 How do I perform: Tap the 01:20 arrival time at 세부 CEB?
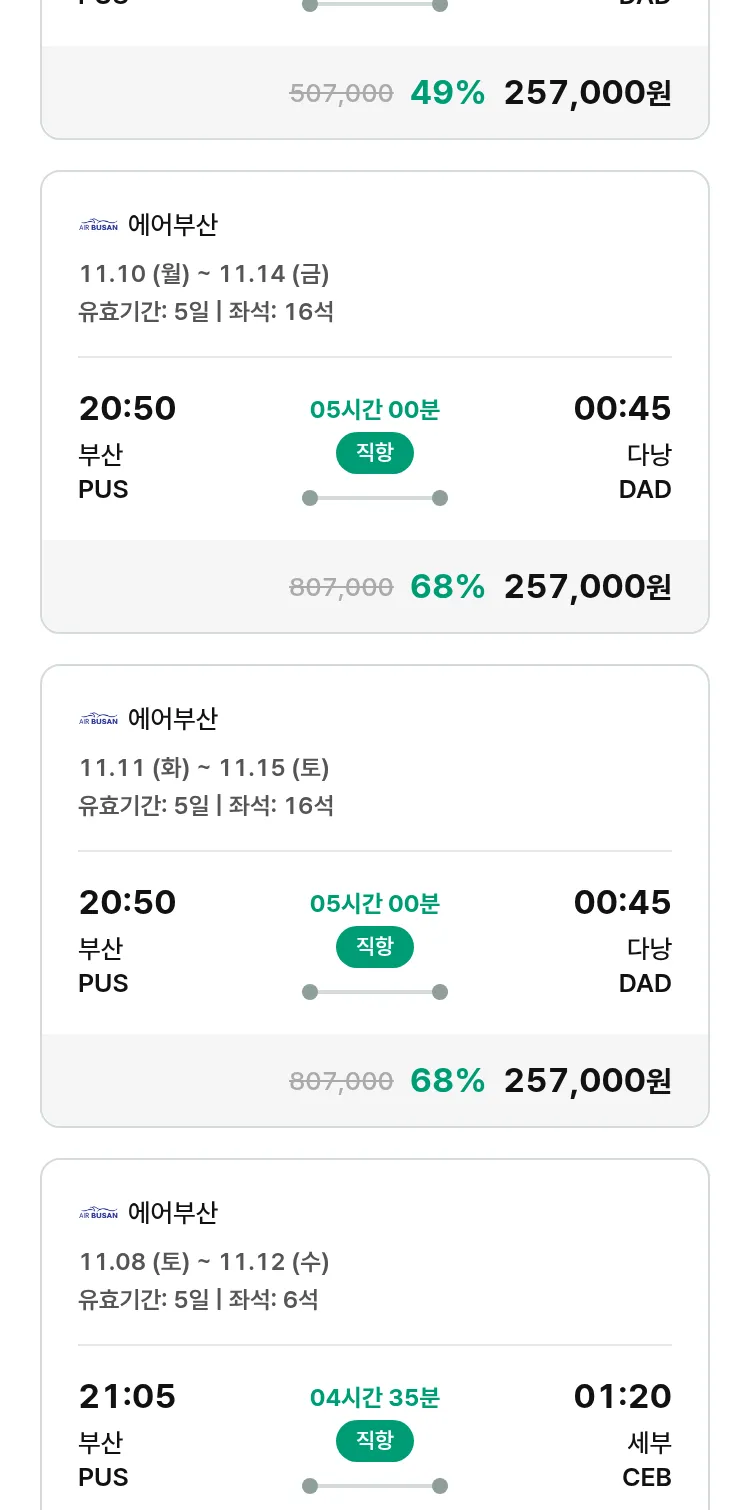click(x=622, y=1397)
